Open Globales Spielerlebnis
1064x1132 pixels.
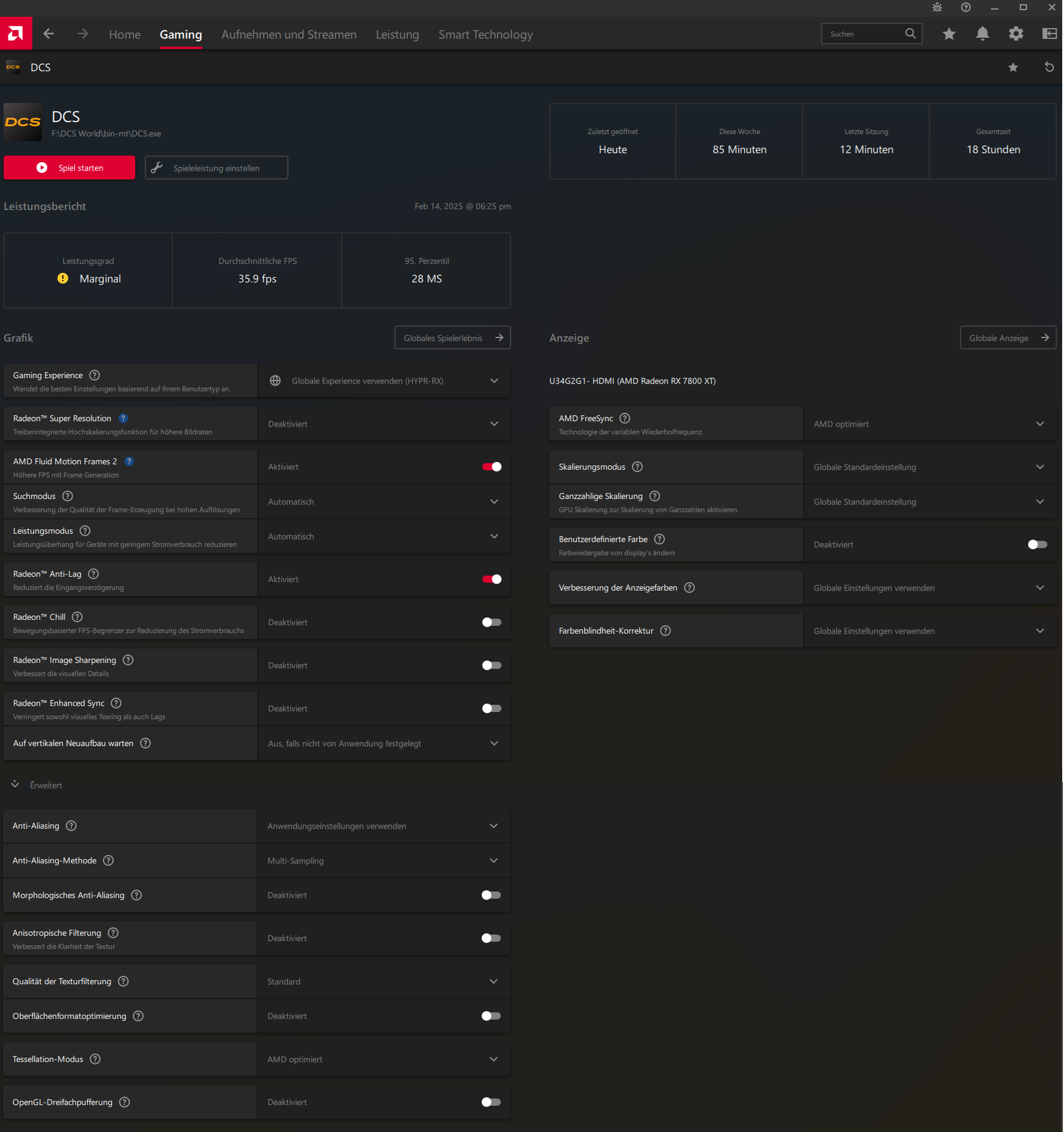click(452, 337)
